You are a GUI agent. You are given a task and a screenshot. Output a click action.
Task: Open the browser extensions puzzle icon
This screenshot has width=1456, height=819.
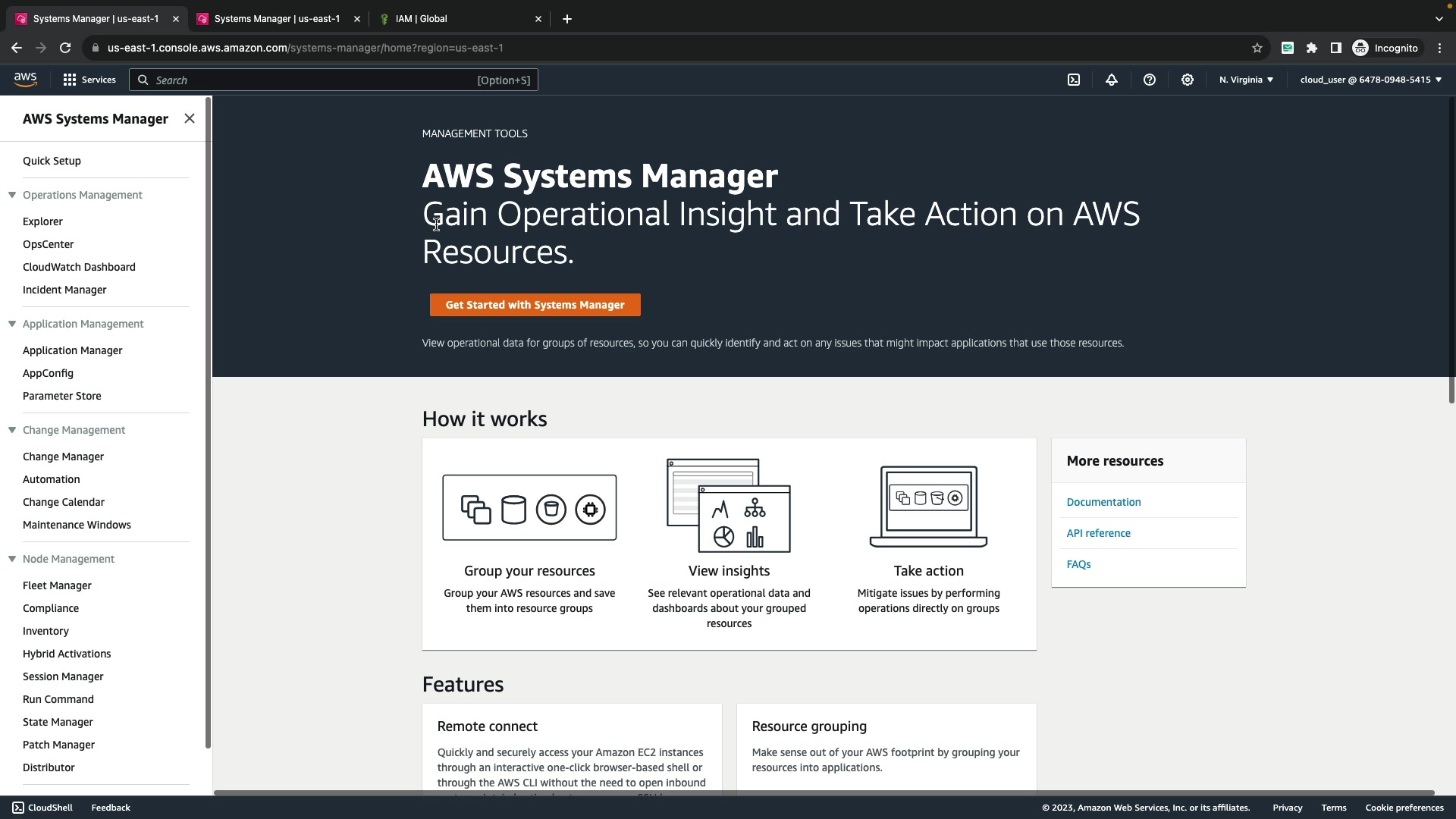(1312, 48)
